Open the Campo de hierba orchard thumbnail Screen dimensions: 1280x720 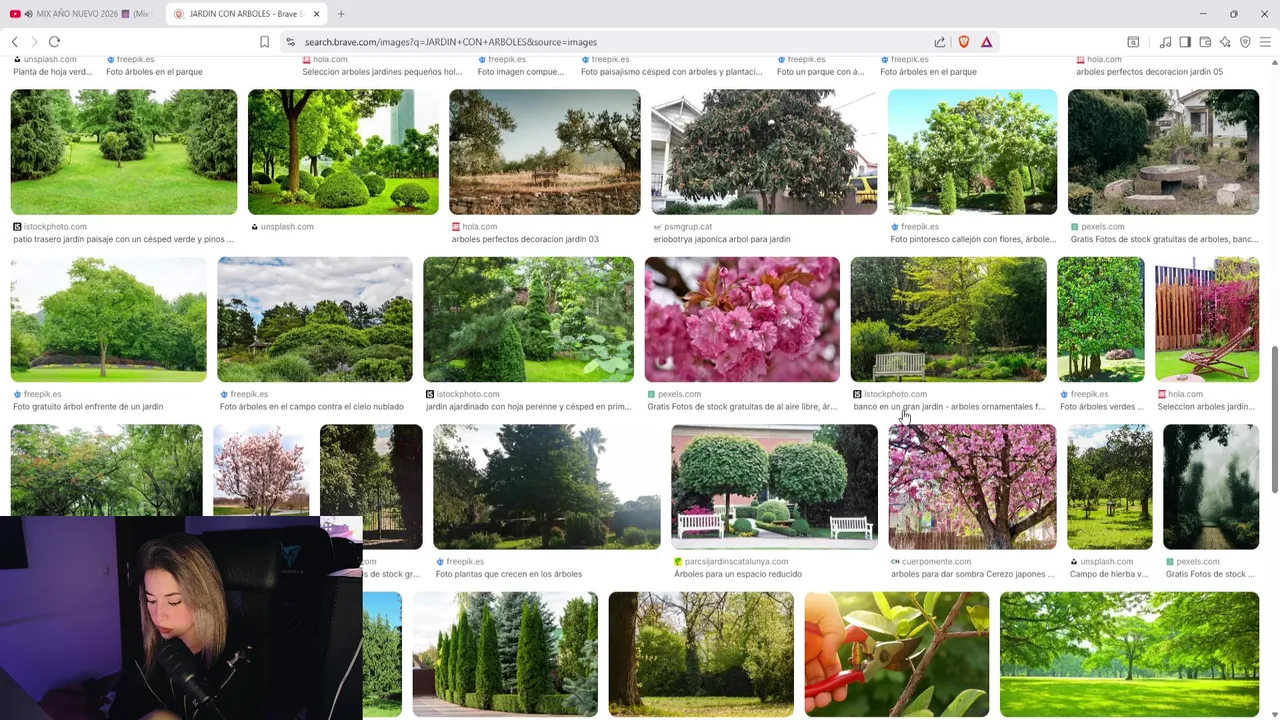pos(1110,487)
